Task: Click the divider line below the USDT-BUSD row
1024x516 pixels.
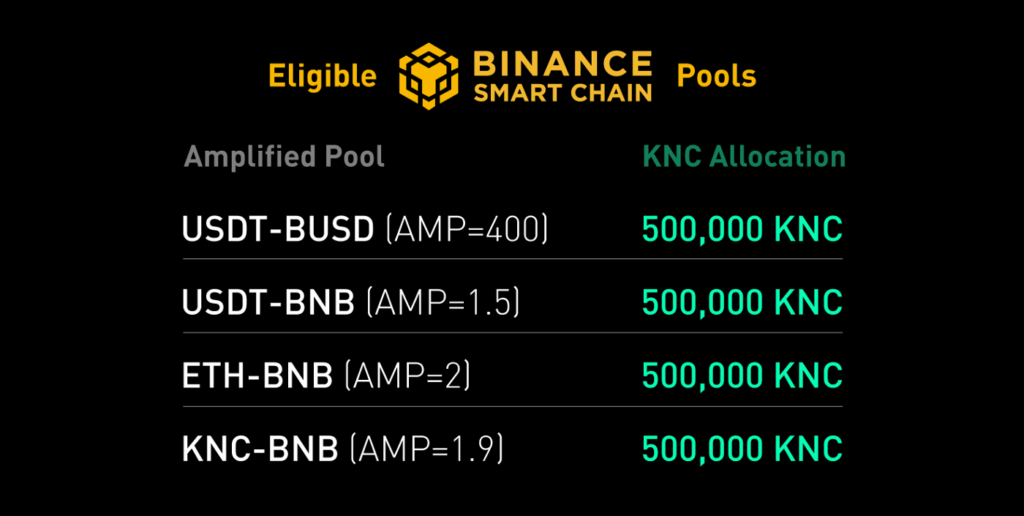Action: coord(513,259)
